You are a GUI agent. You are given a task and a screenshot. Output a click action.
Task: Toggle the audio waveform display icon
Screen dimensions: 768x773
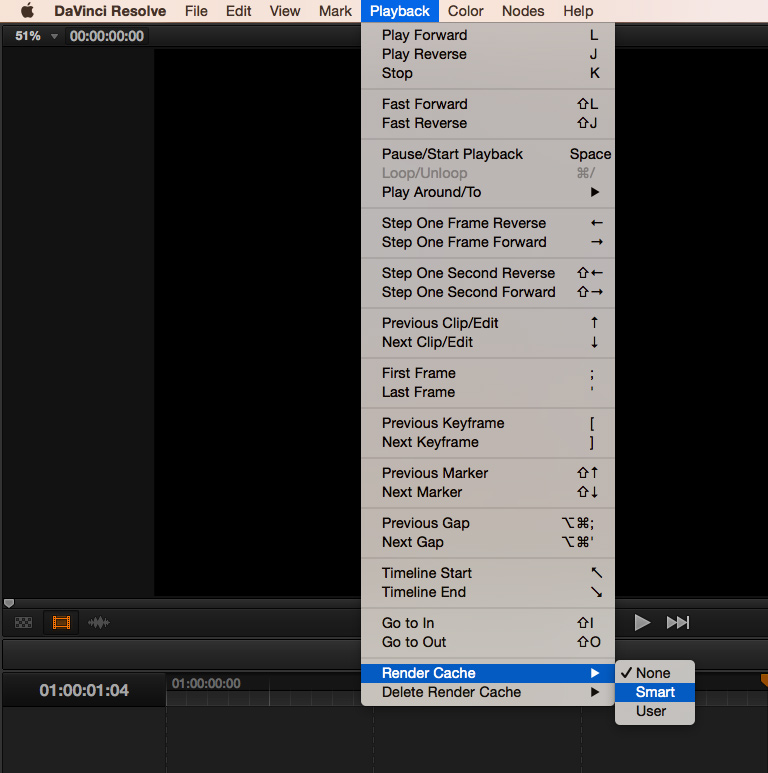(99, 623)
